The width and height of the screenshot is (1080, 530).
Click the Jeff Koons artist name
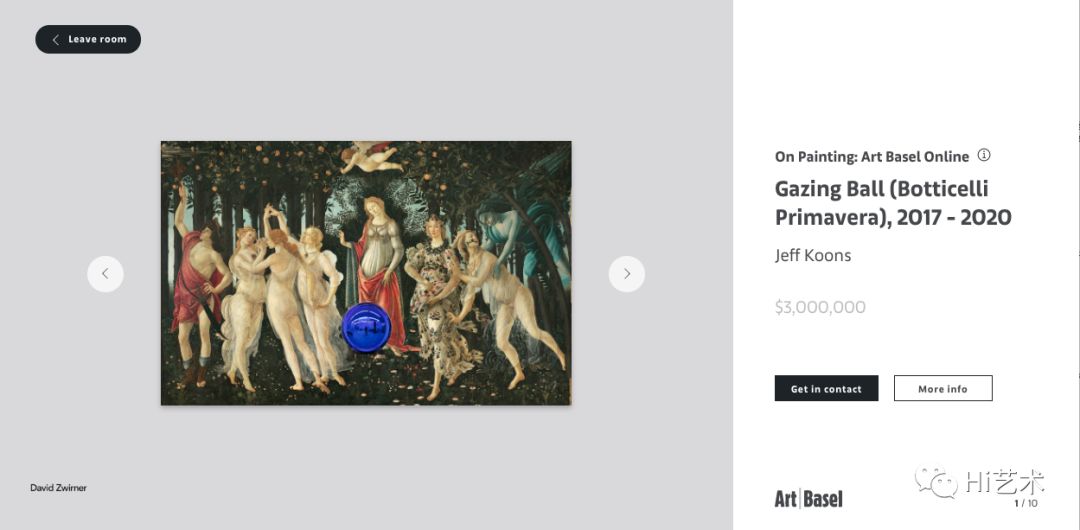pos(813,256)
